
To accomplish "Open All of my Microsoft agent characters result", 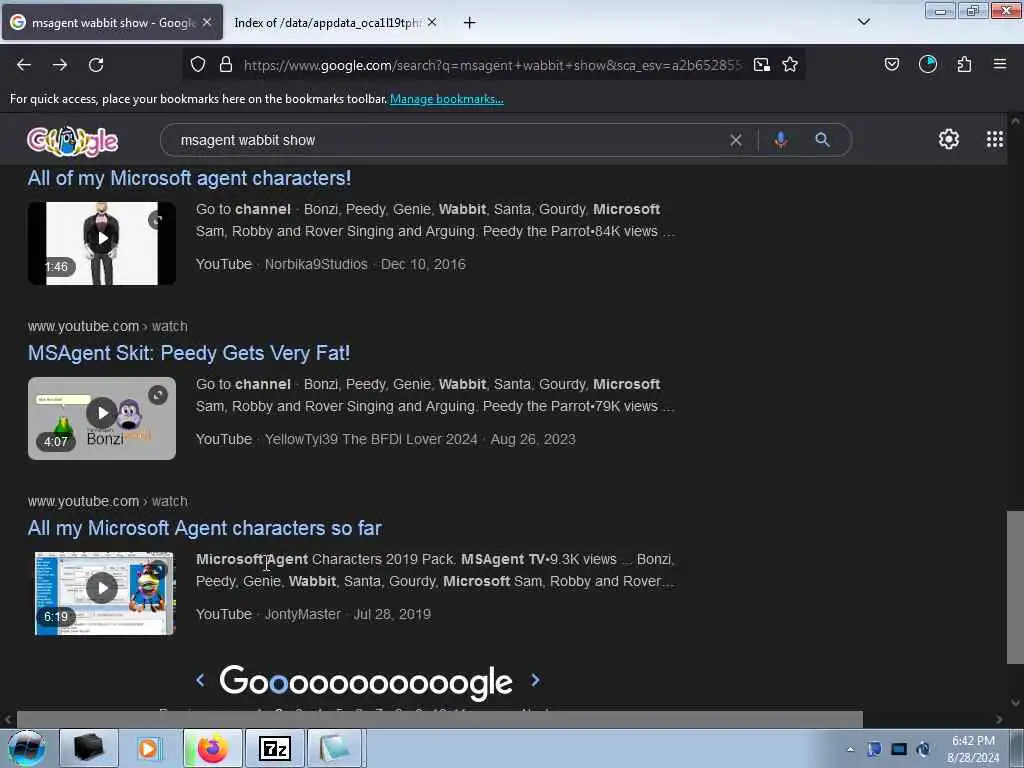I will [189, 178].
